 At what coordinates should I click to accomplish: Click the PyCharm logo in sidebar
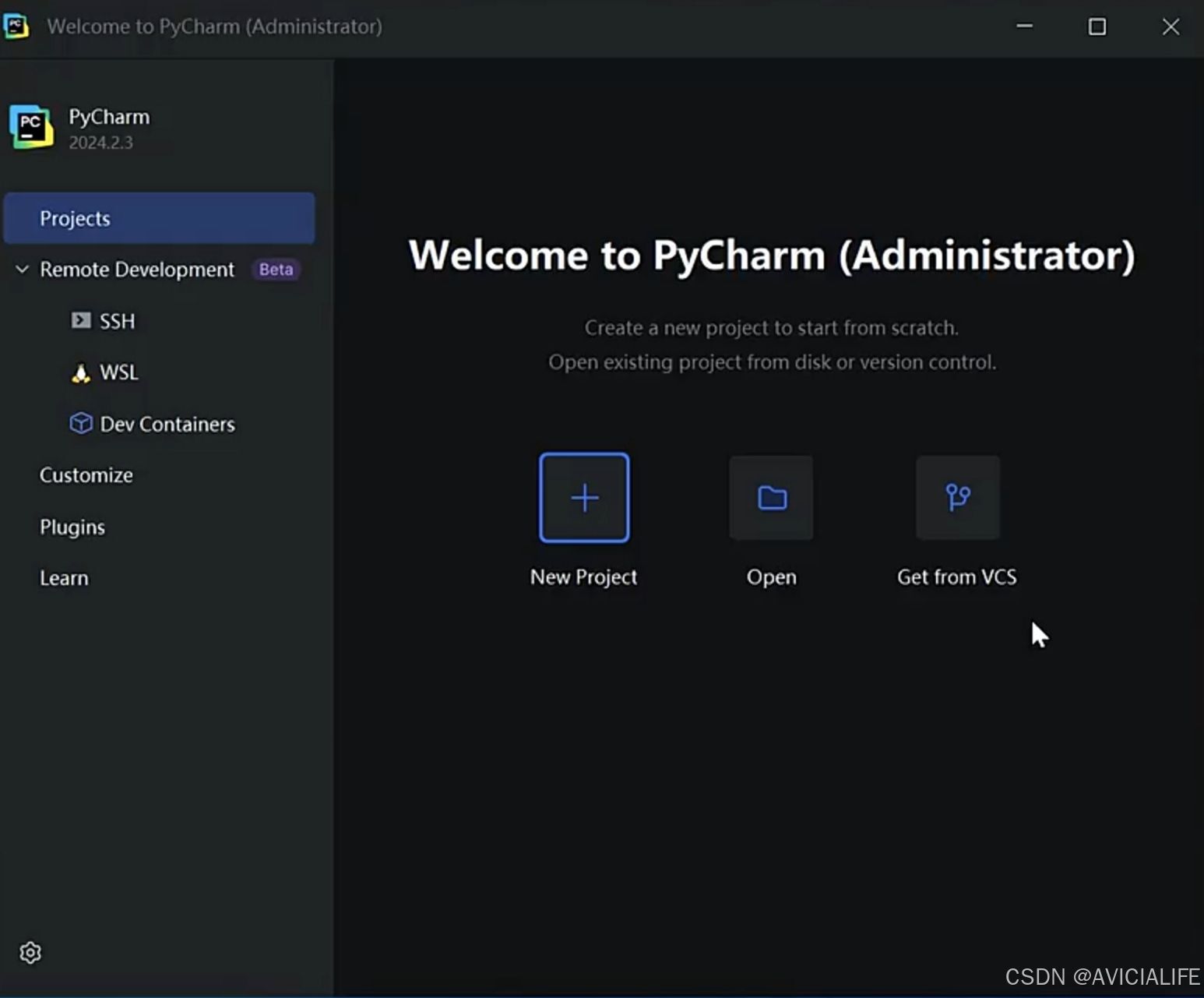click(31, 127)
